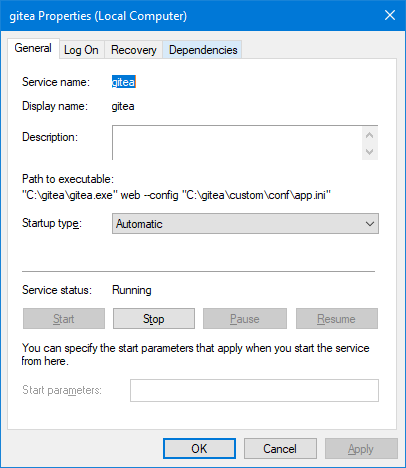This screenshot has height=468, width=406.
Task: Click the Description scroll down arrow
Action: click(369, 152)
